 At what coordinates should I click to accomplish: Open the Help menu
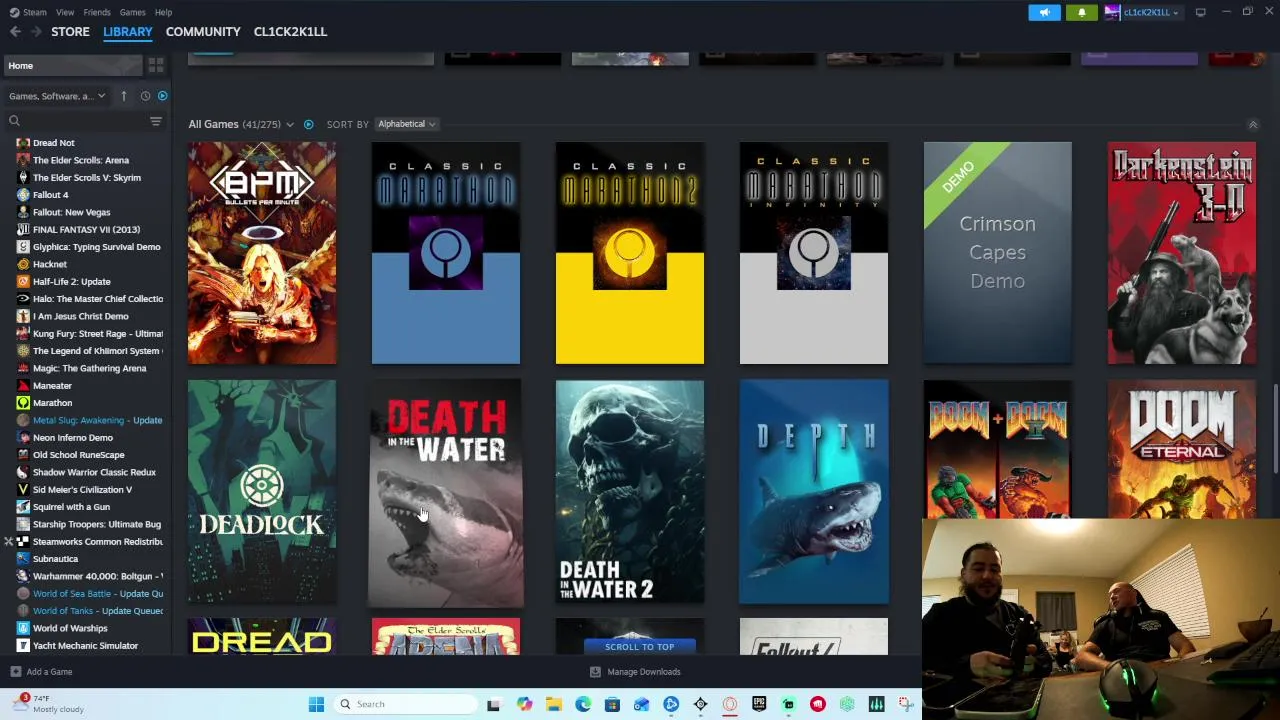[163, 12]
